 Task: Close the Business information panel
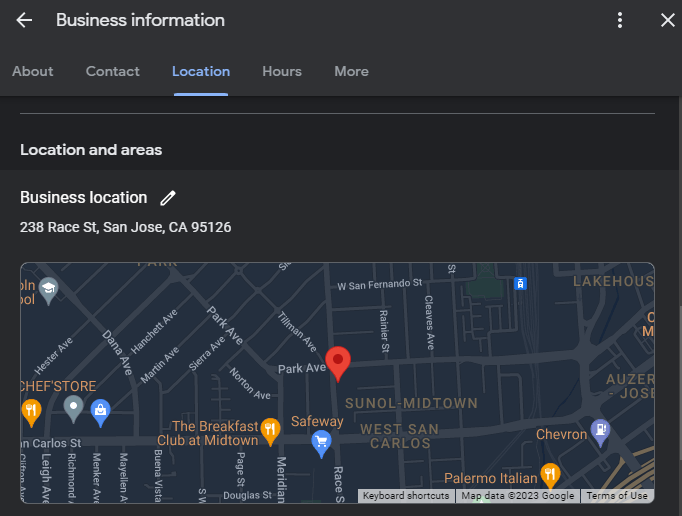coord(668,20)
